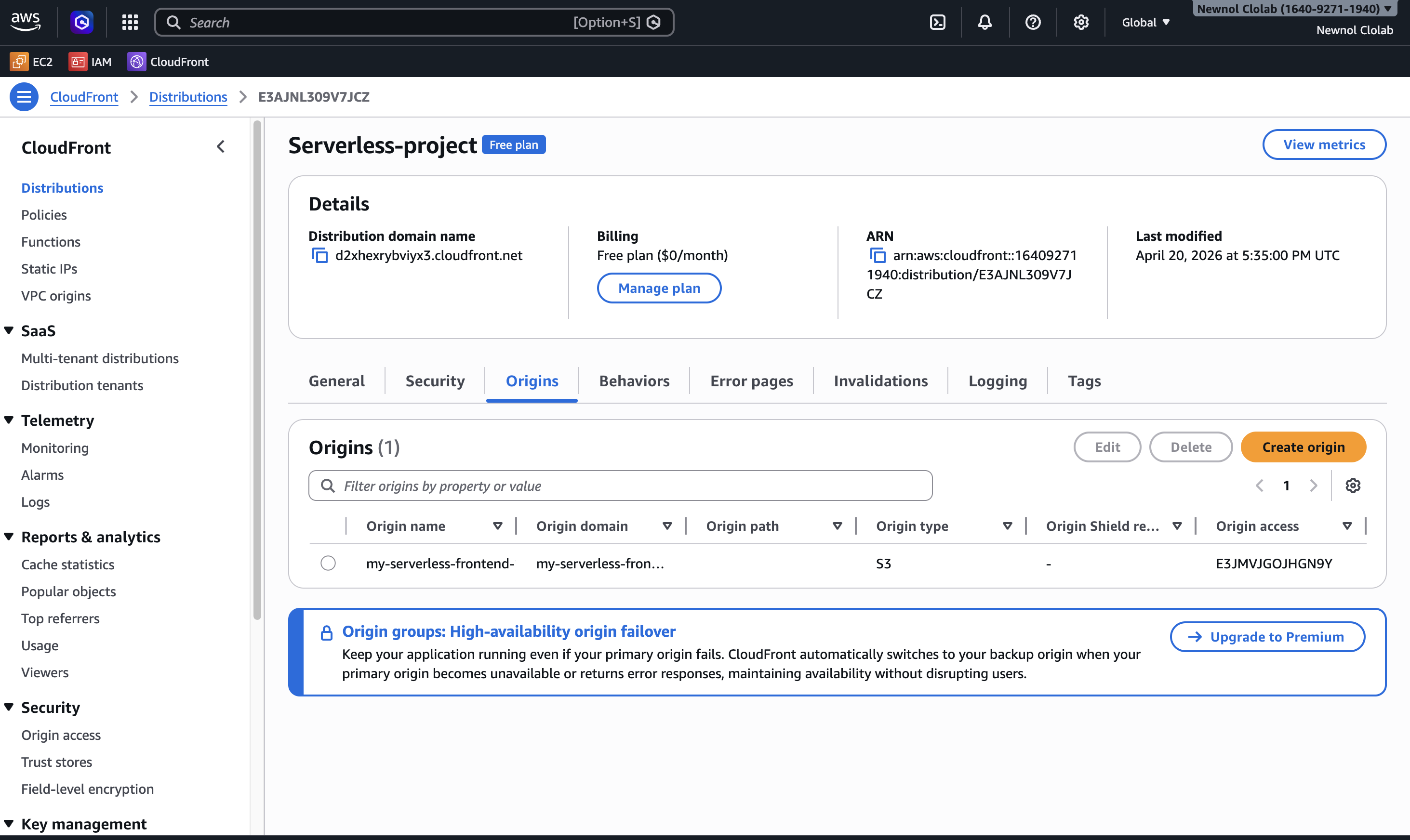
Task: Select the my-serverless-frontend origin row
Action: [329, 563]
